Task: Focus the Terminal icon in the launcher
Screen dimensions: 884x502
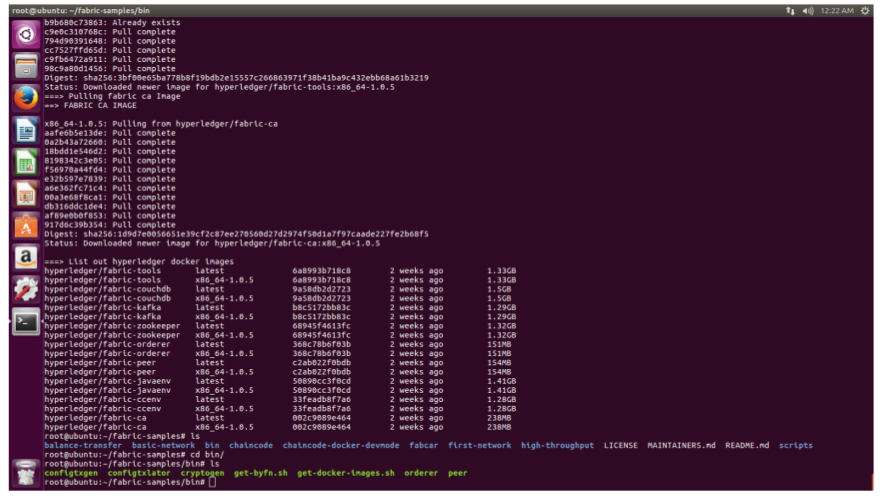Action: click(26, 322)
